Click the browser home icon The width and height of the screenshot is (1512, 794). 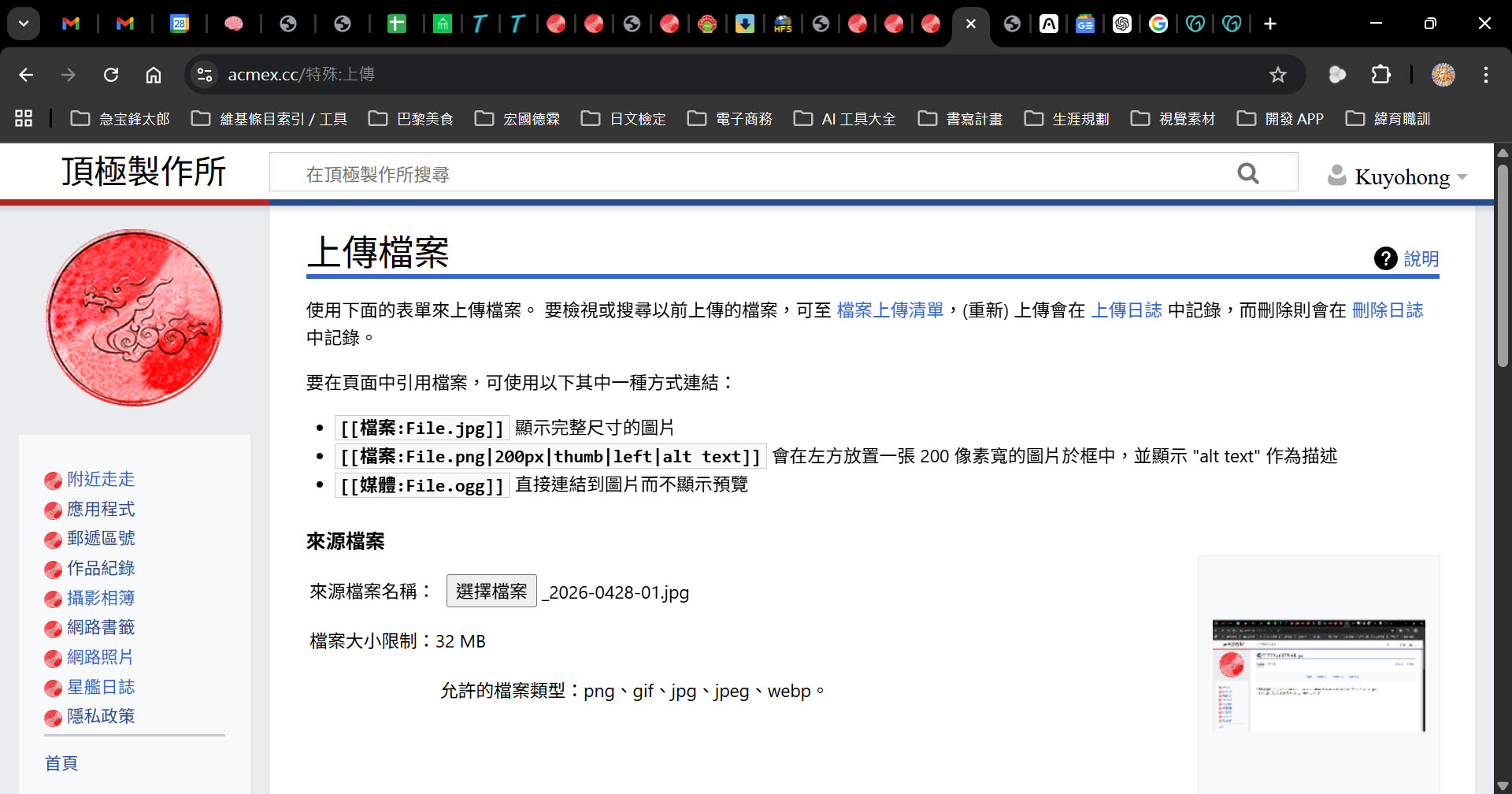tap(154, 75)
